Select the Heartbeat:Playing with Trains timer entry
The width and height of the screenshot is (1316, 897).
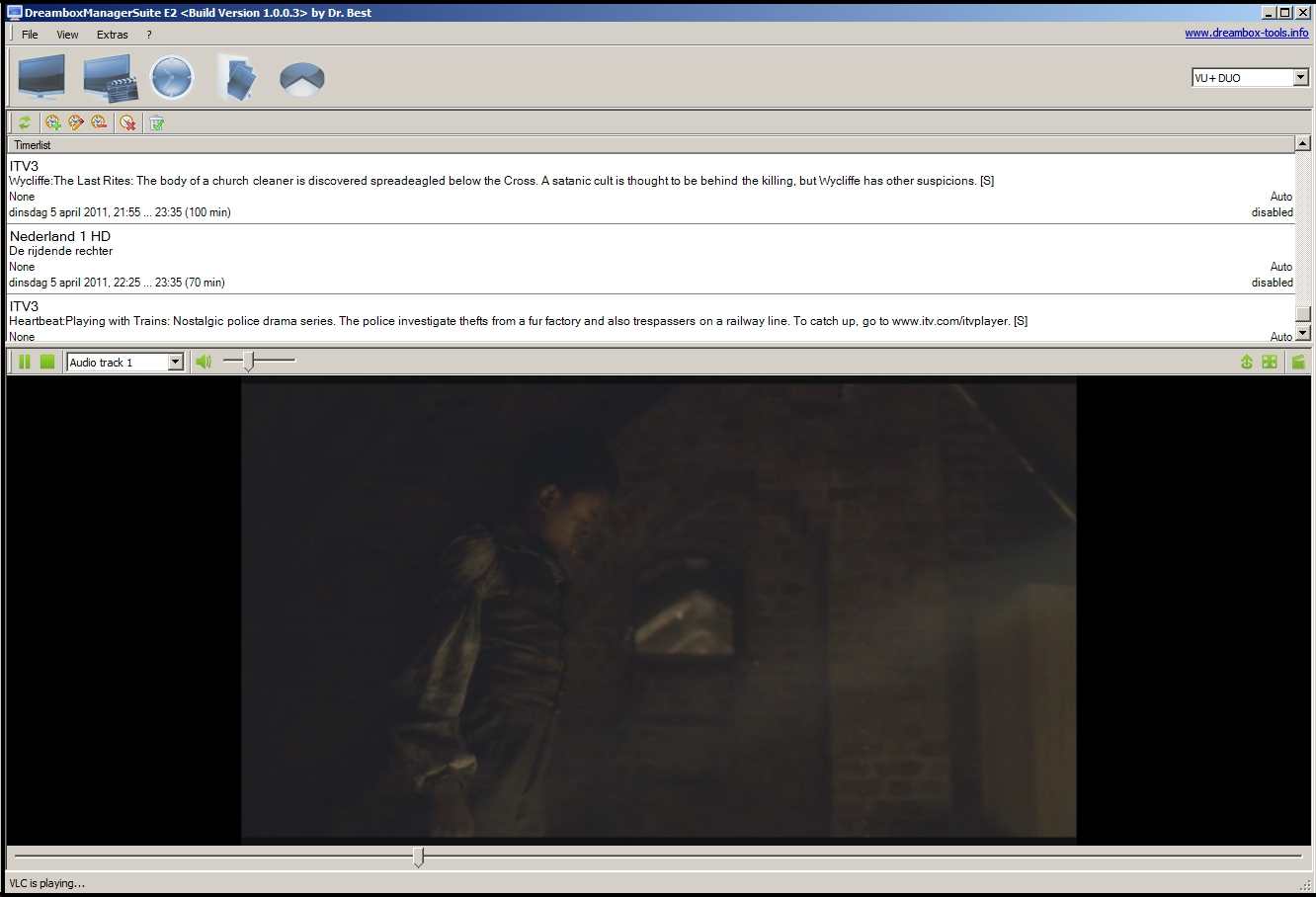[x=651, y=319]
